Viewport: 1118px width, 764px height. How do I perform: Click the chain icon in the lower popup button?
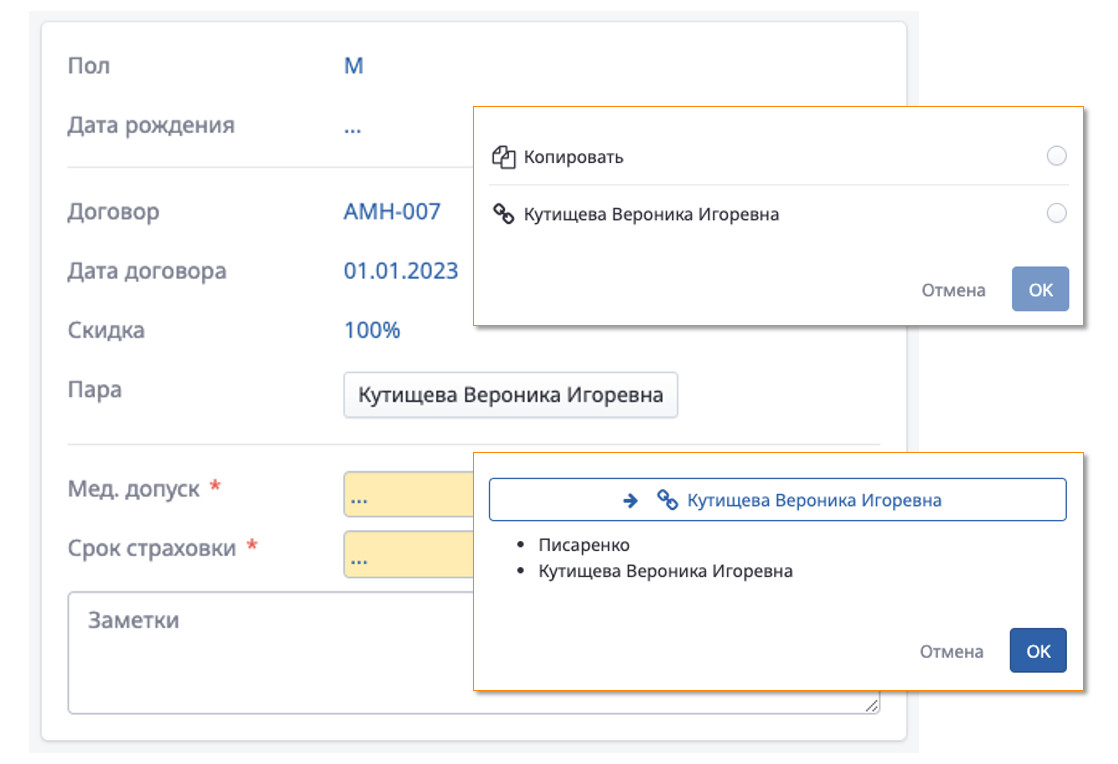tap(667, 500)
